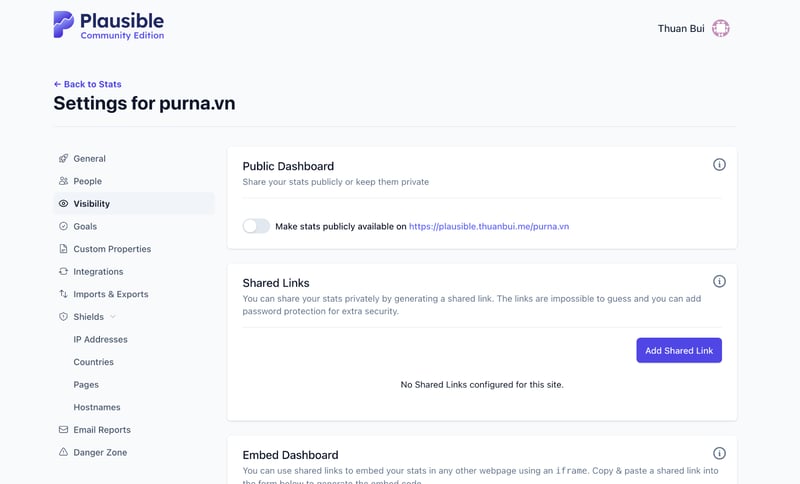The width and height of the screenshot is (800, 484).
Task: Click the General rocket icon in sidebar
Action: pos(64,159)
